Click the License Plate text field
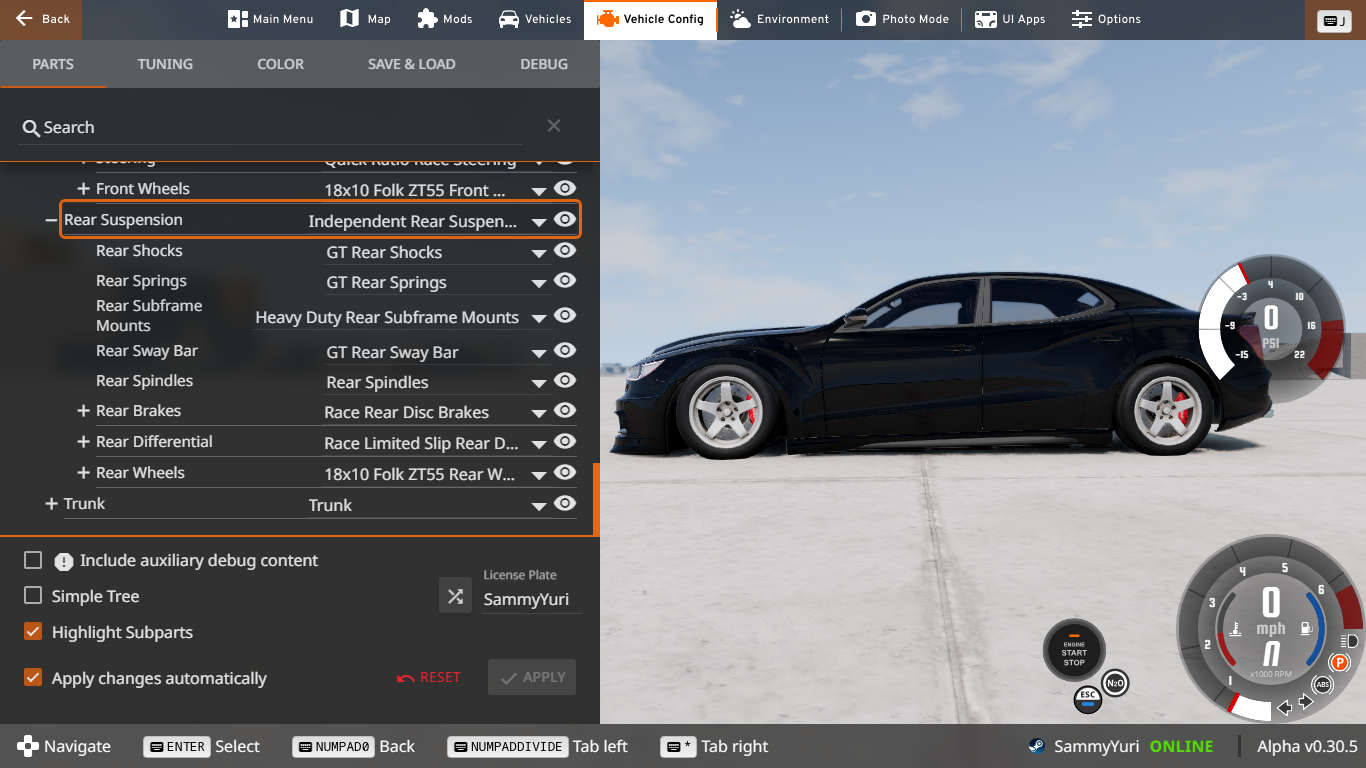The width and height of the screenshot is (1366, 768). tap(525, 598)
